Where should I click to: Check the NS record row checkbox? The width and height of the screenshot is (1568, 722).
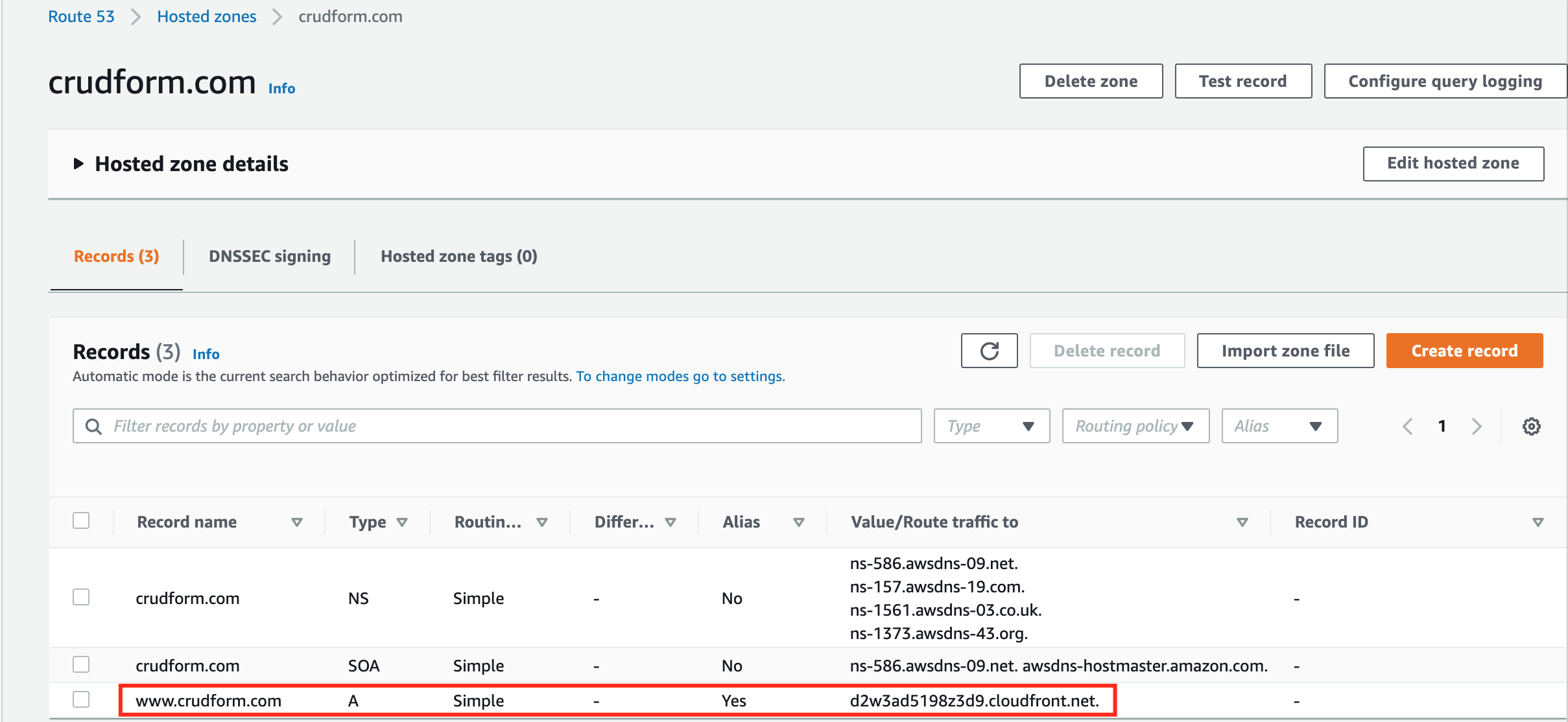[x=81, y=597]
